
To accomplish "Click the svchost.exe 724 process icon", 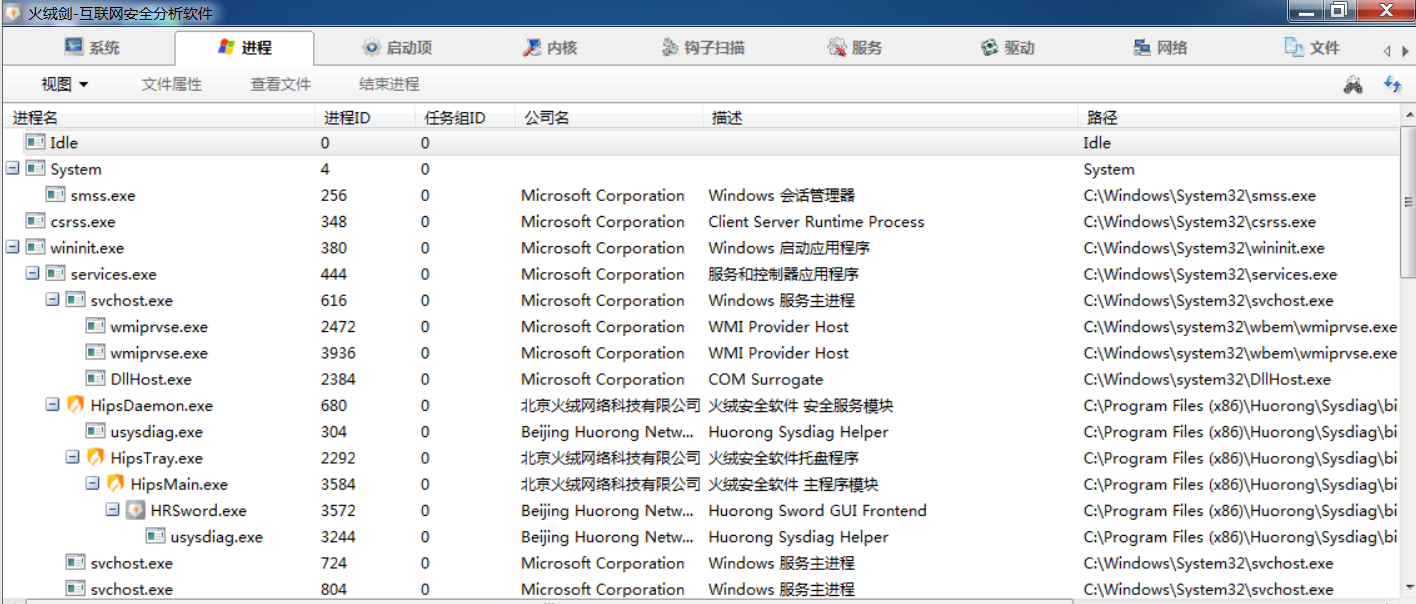I will 75,563.
